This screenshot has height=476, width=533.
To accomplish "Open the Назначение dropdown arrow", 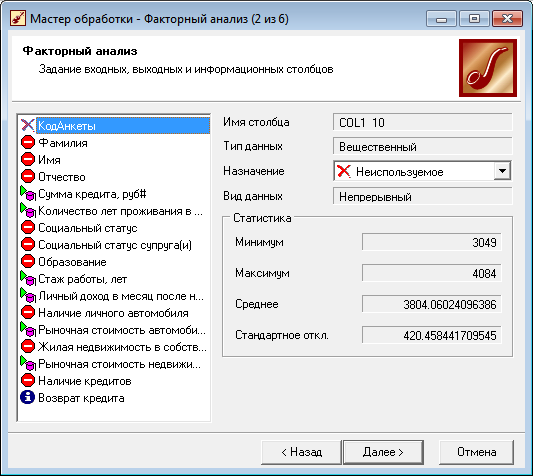I will tap(502, 171).
